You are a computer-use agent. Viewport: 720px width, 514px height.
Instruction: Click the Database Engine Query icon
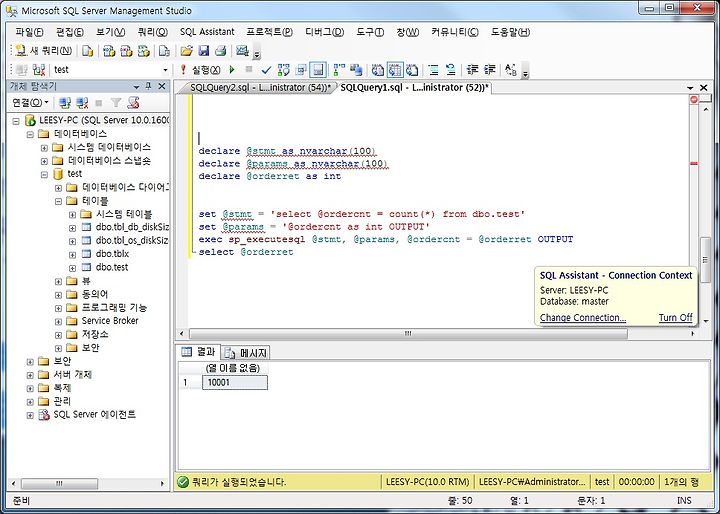tap(87, 51)
